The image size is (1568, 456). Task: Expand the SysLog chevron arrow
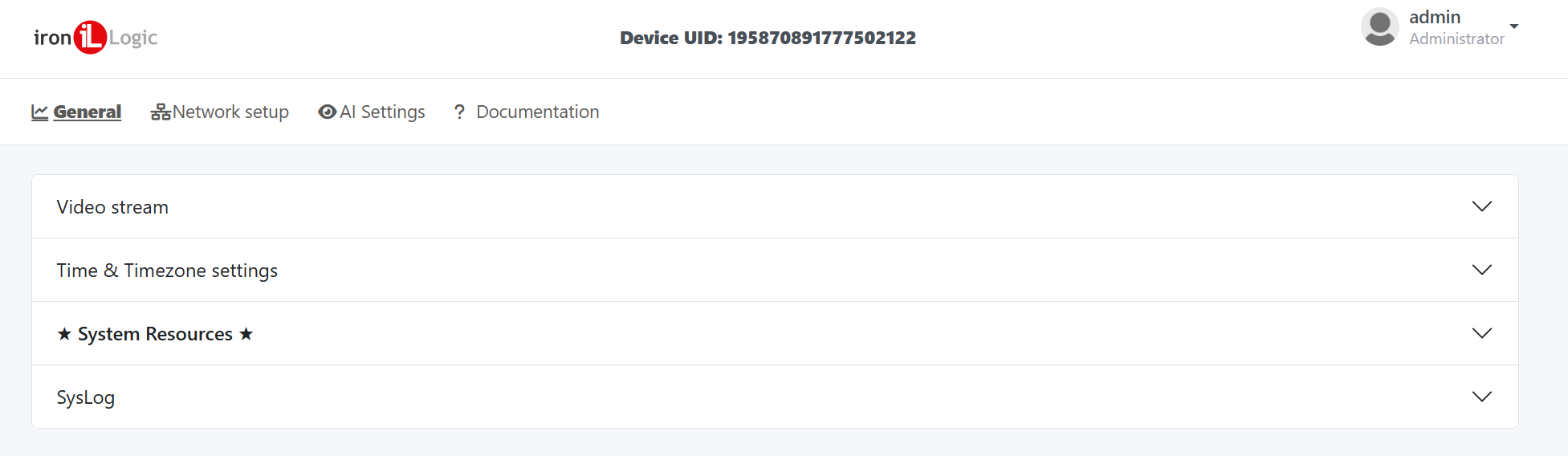click(1481, 397)
